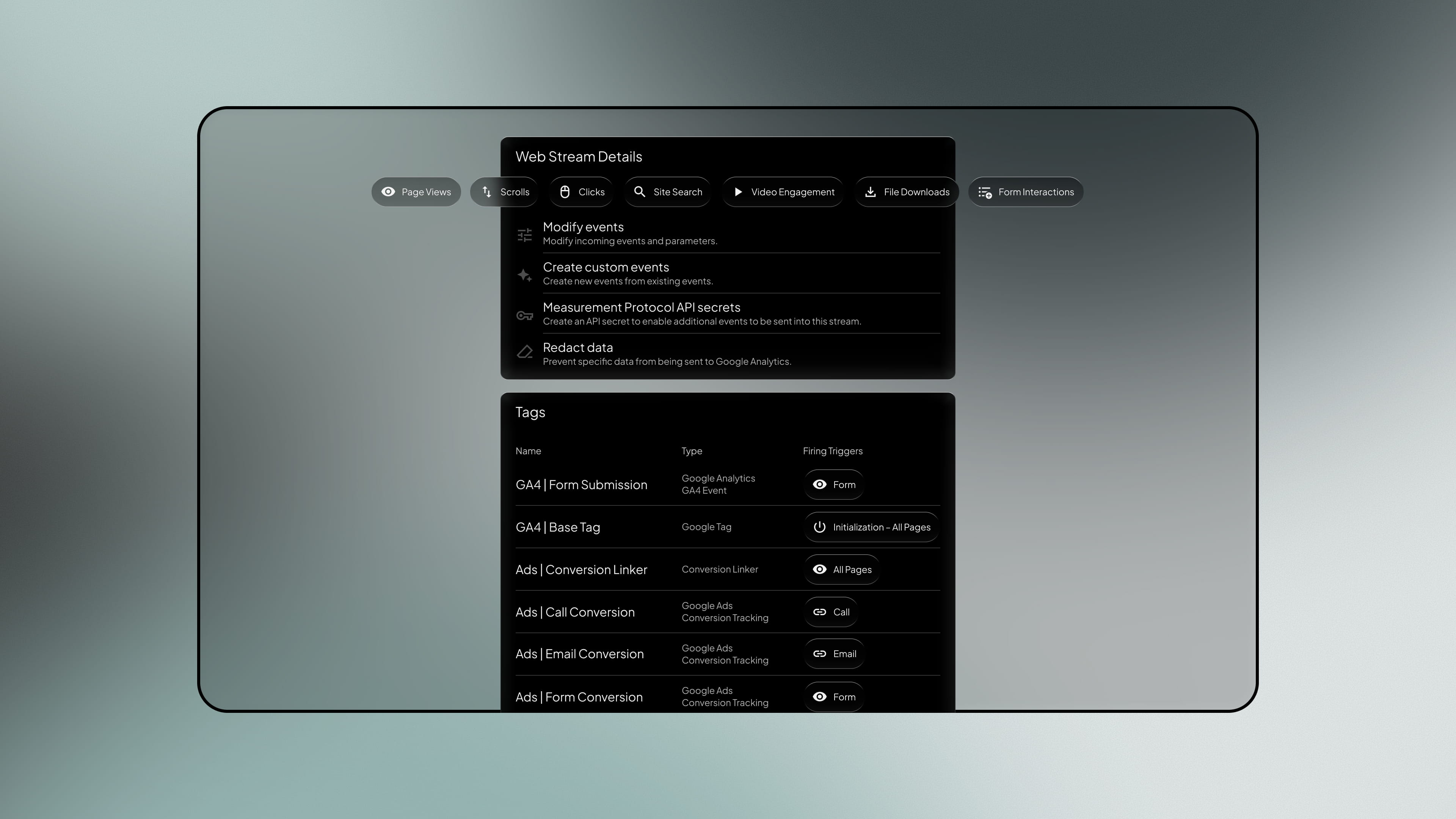Image resolution: width=1456 pixels, height=819 pixels.
Task: Click the sliders icon beside Modify events
Action: click(524, 235)
